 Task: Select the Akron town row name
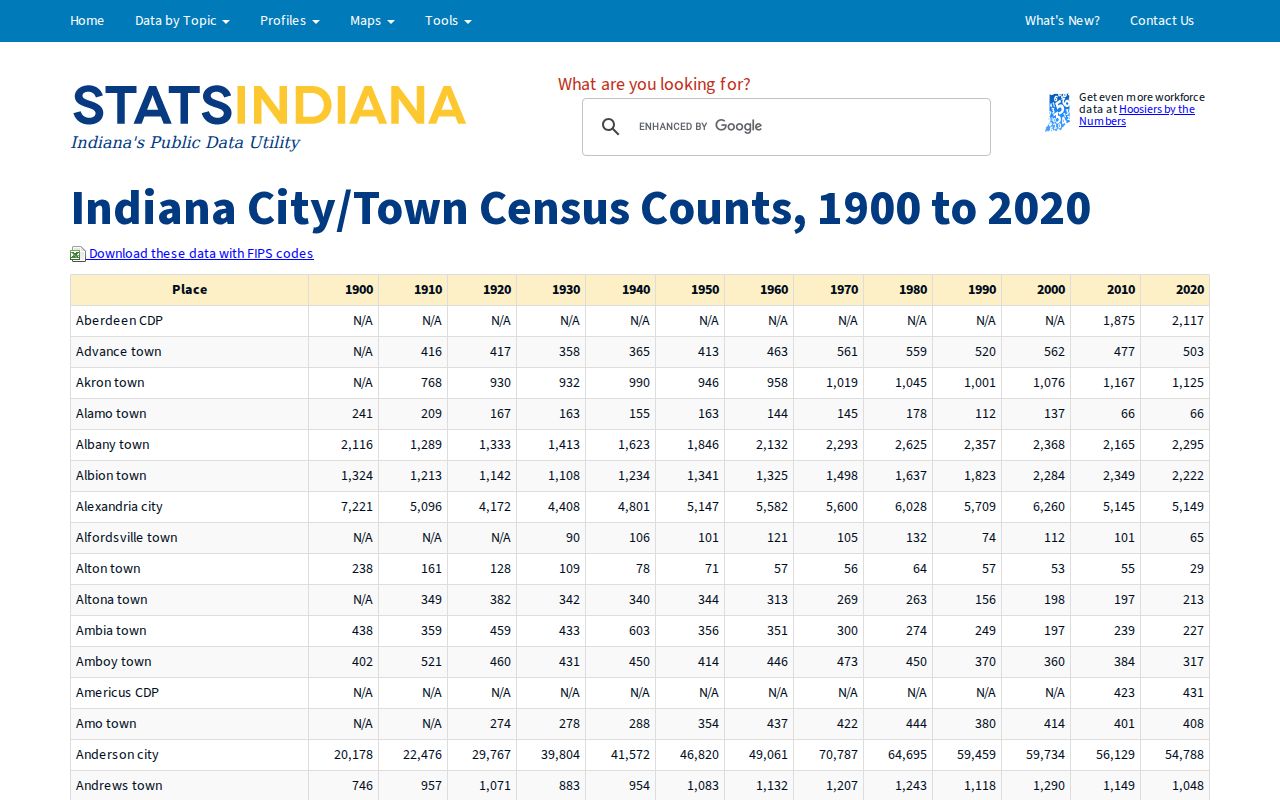pos(110,383)
